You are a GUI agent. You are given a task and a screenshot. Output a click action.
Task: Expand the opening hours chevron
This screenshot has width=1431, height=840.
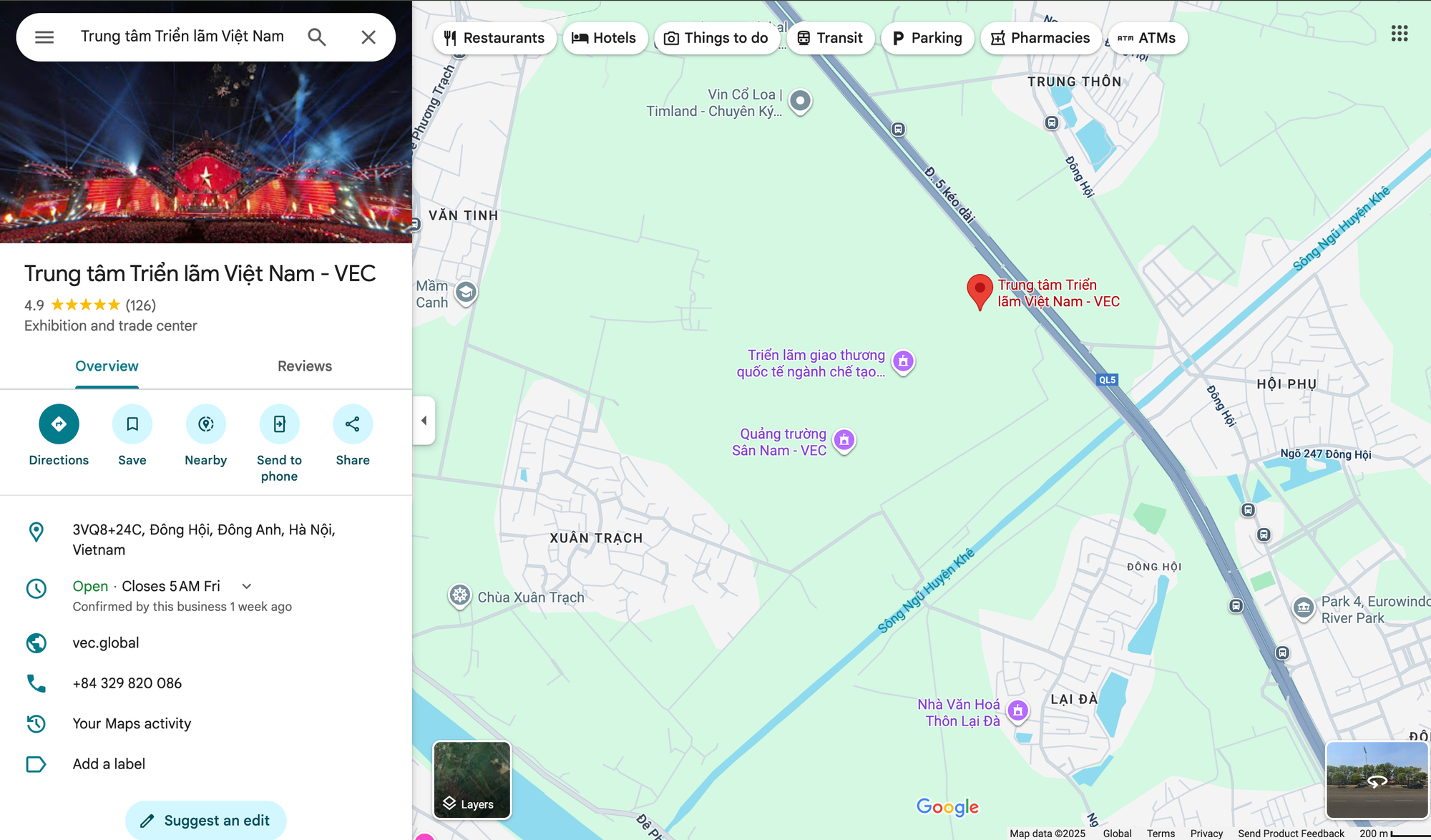point(247,586)
